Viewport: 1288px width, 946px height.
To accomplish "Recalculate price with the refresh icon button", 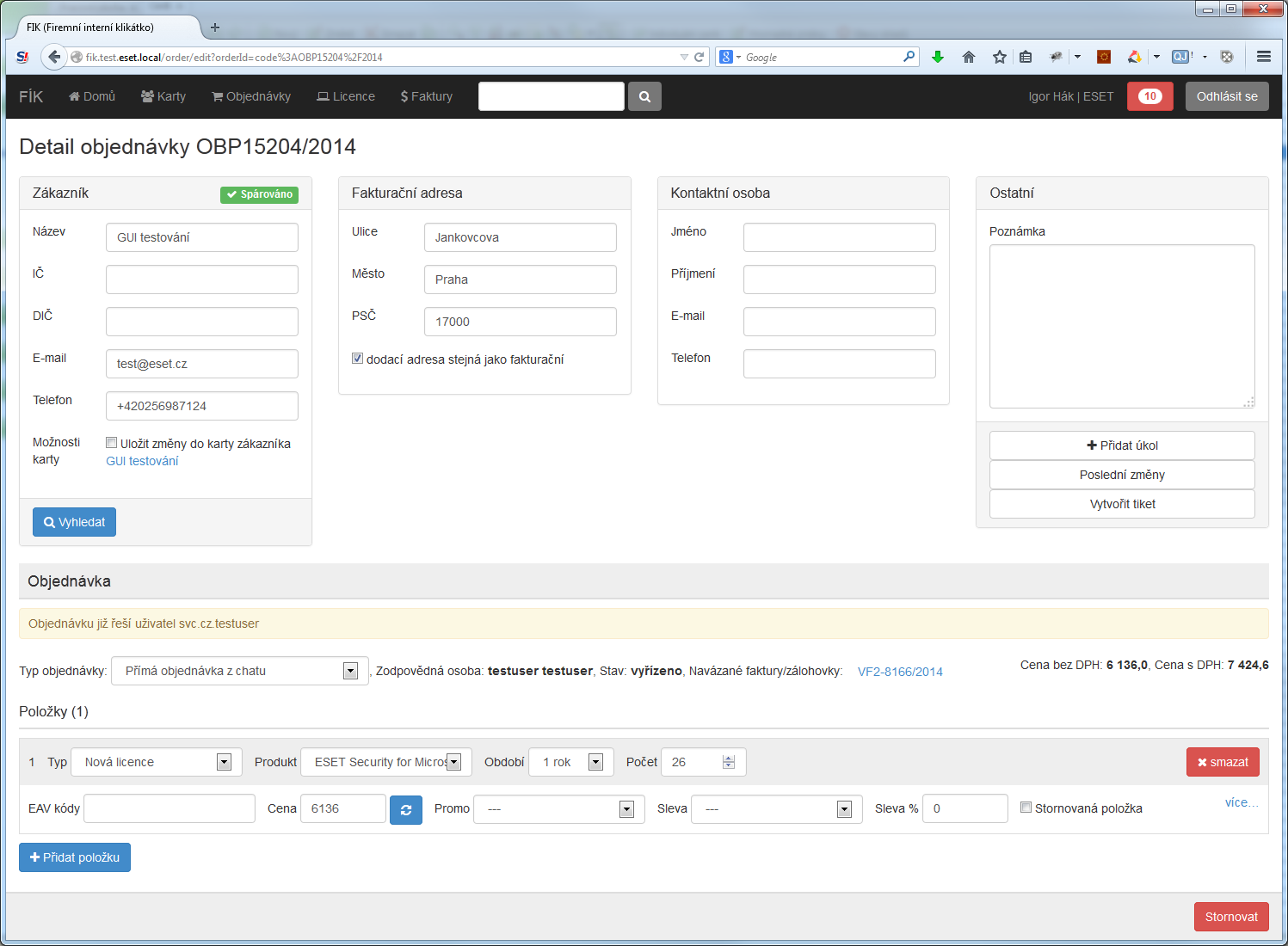I will tap(406, 809).
